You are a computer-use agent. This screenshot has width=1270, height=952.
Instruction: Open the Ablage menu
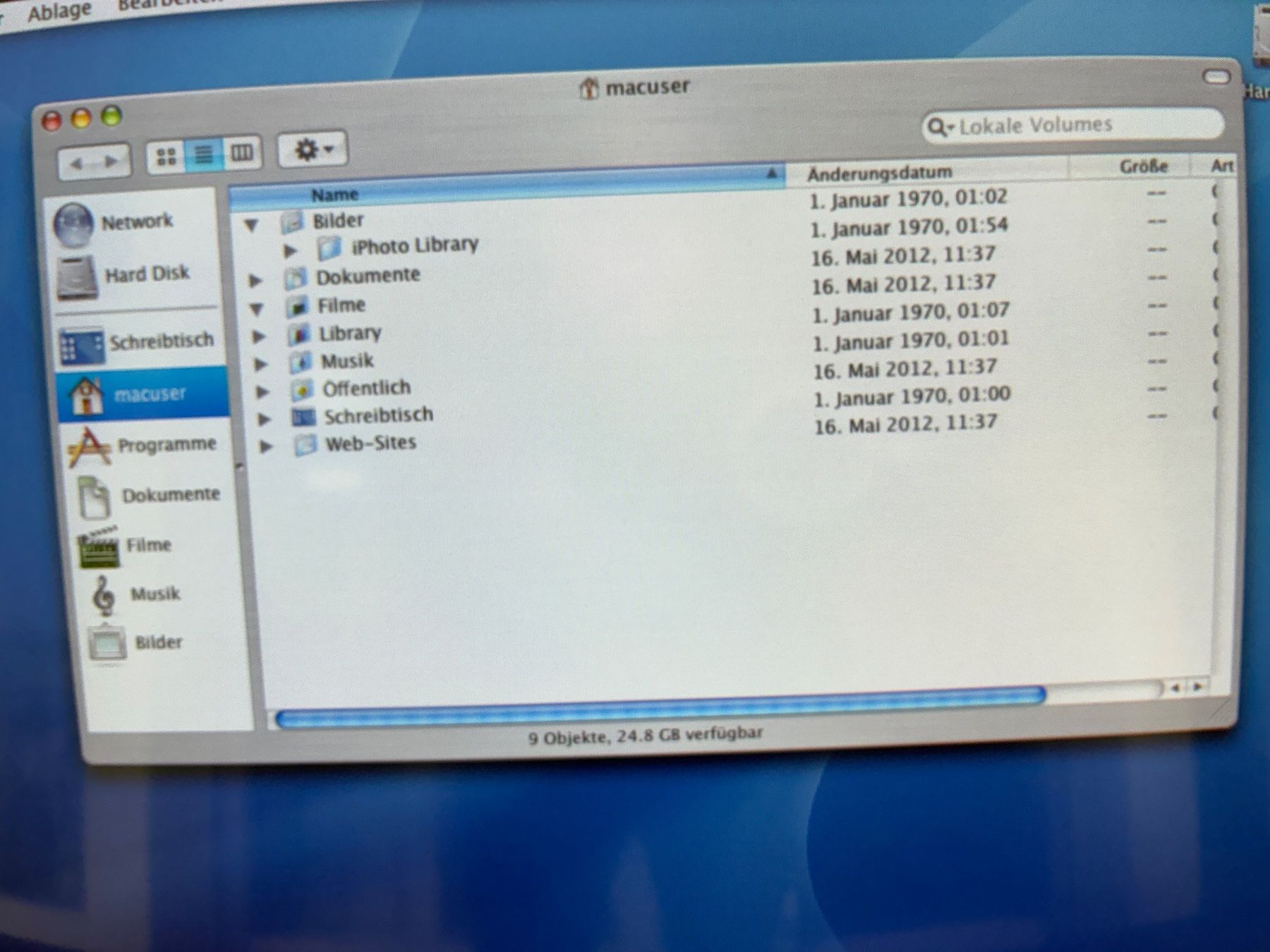[59, 11]
